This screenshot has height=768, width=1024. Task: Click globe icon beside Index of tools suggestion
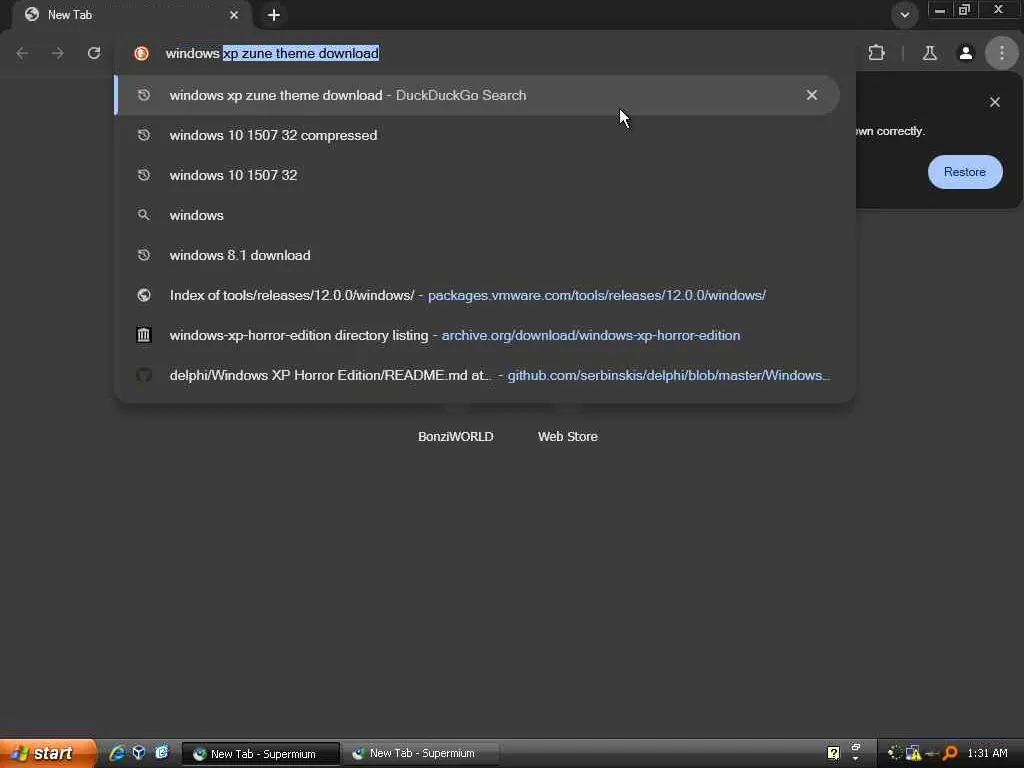click(x=144, y=295)
